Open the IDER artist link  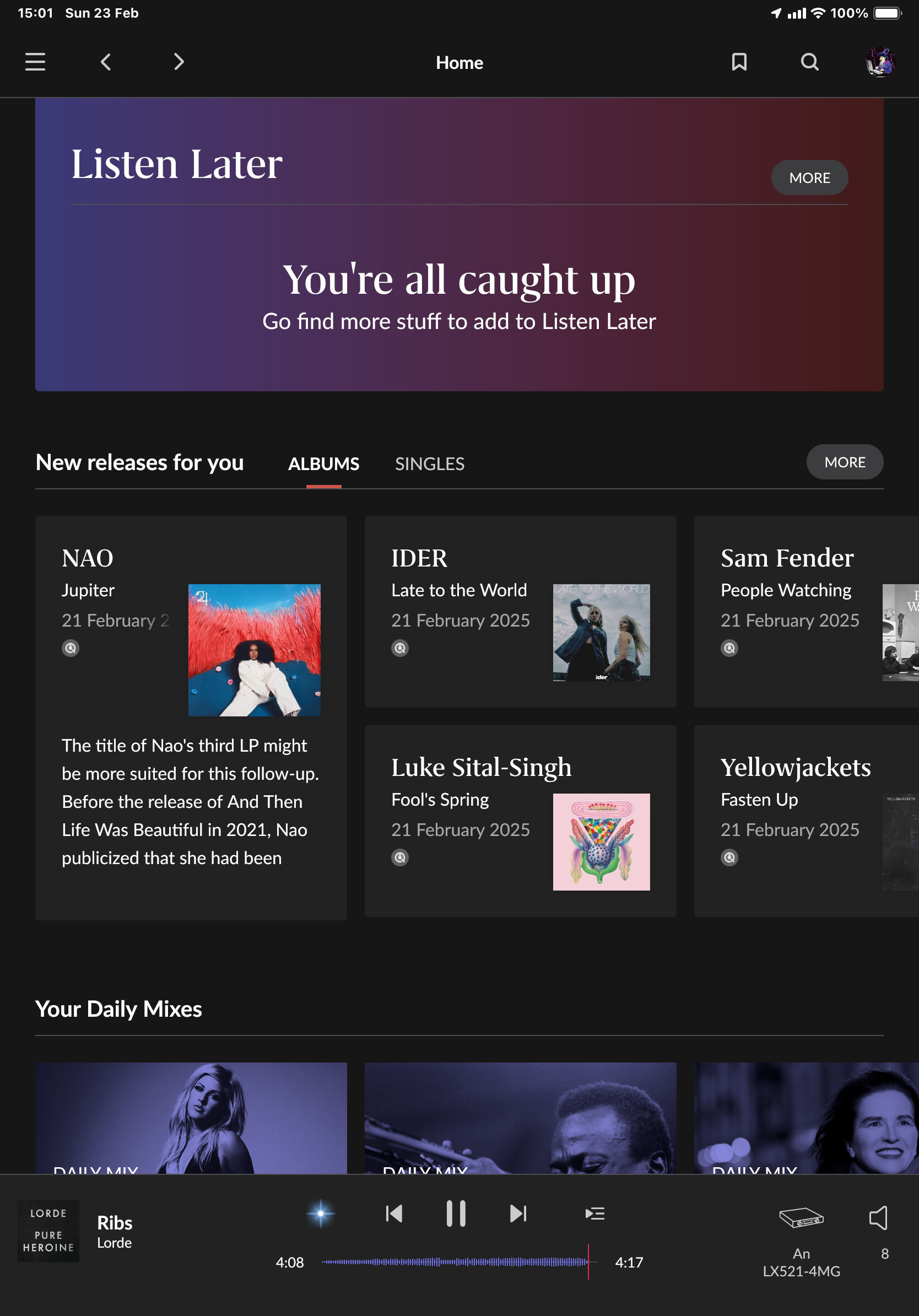[x=419, y=558]
